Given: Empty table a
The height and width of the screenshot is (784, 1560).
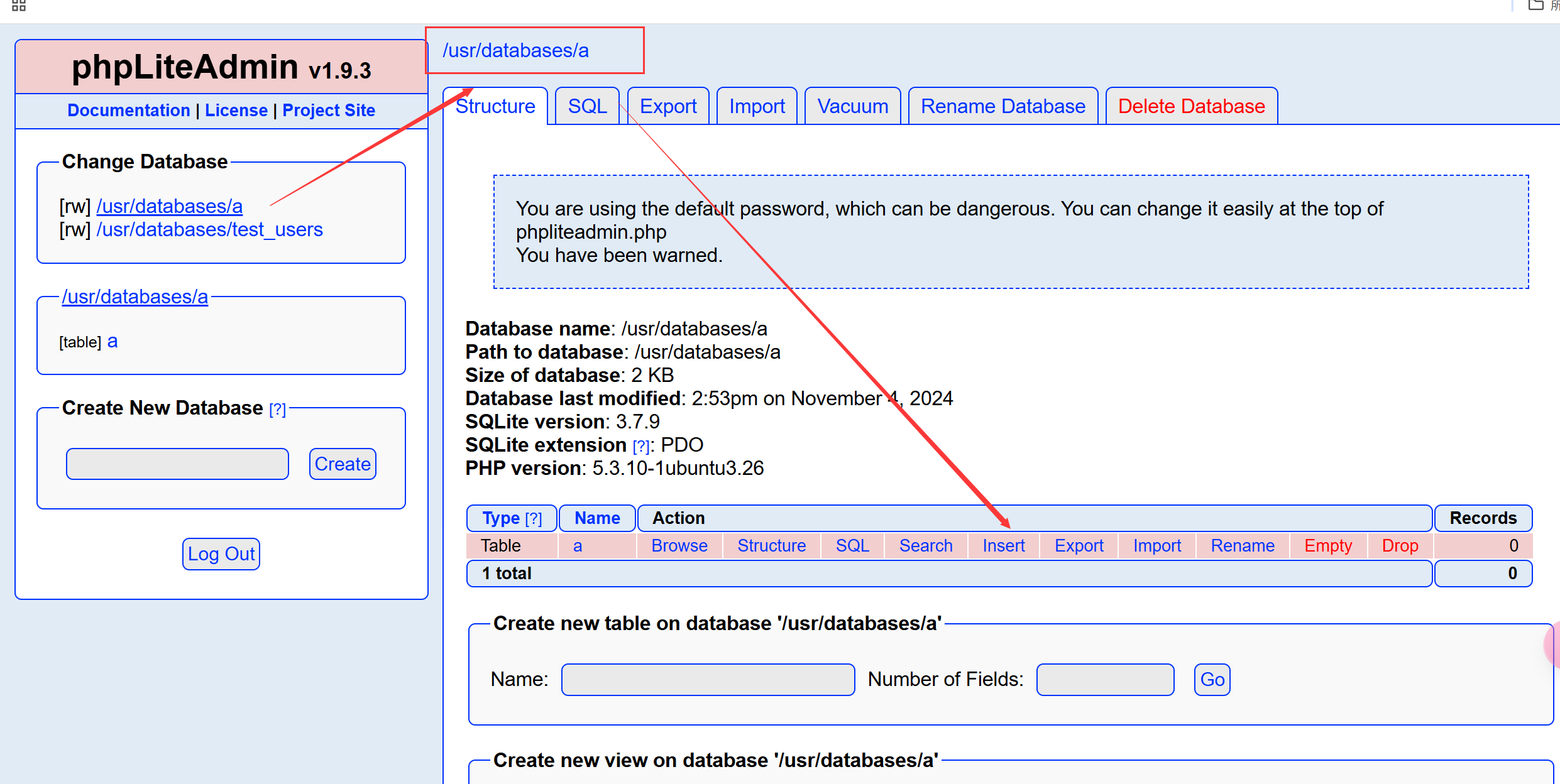Looking at the screenshot, I should tap(1328, 546).
